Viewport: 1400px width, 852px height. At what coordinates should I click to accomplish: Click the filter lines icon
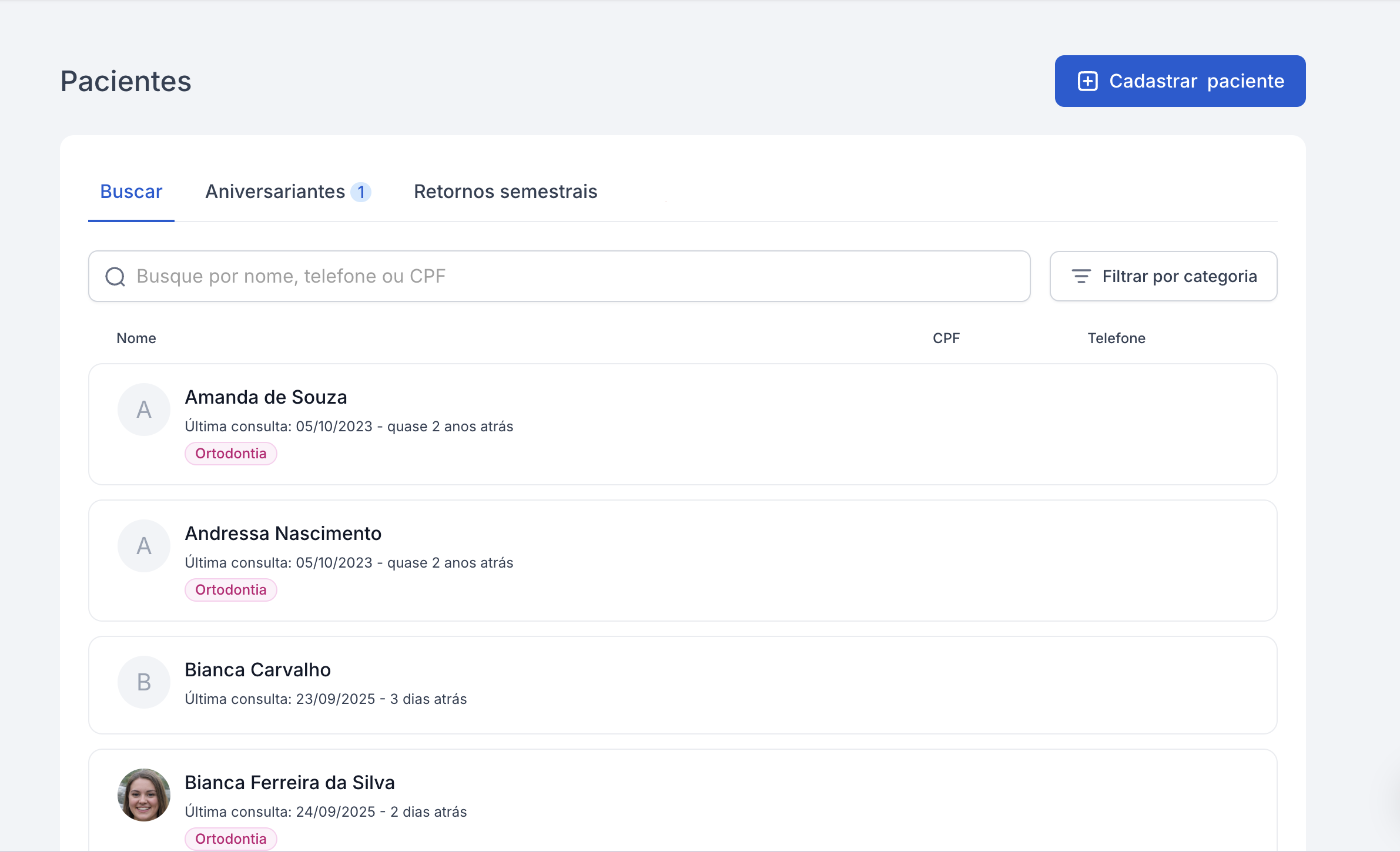tap(1081, 276)
